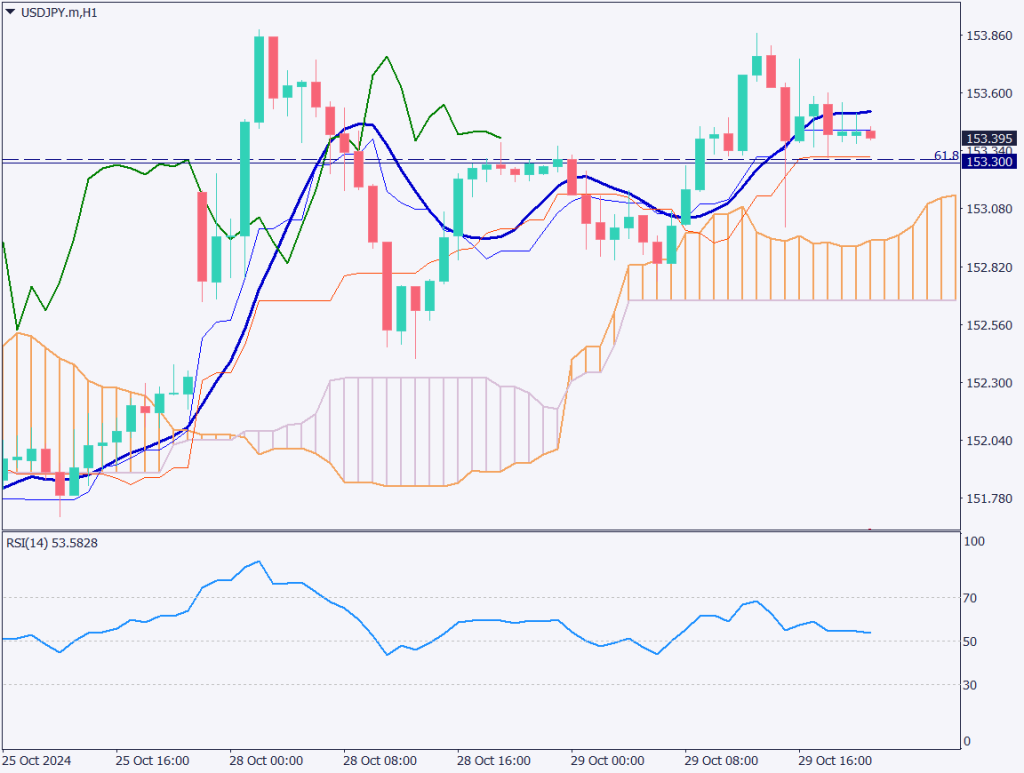
Task: Click the dropdown triangle beside USDJPY.m,H1
Action: [x=9, y=12]
